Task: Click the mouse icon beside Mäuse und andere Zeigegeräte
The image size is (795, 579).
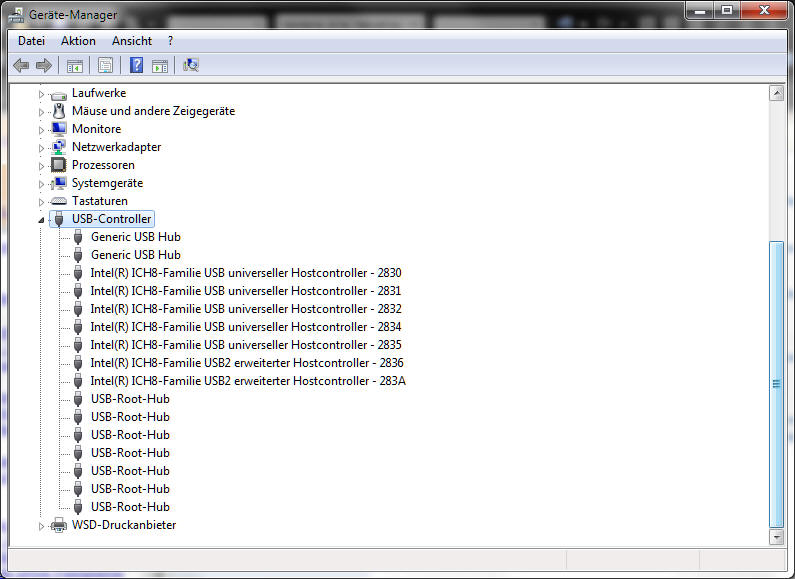Action: click(59, 111)
